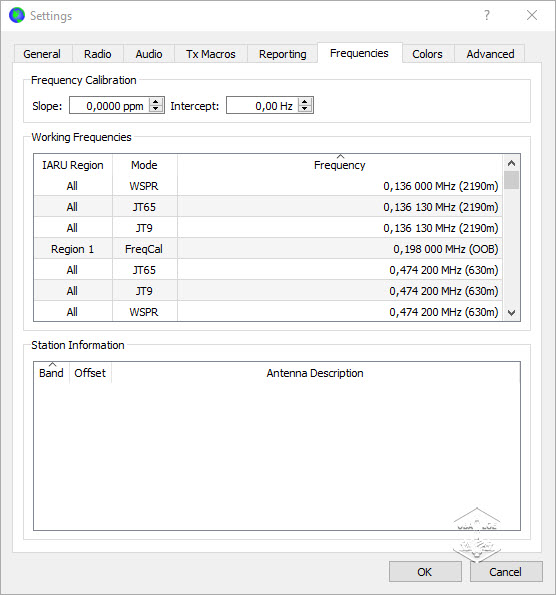Screen dimensions: 556x595
Task: Sort Station Information by Band column
Action: (51, 373)
